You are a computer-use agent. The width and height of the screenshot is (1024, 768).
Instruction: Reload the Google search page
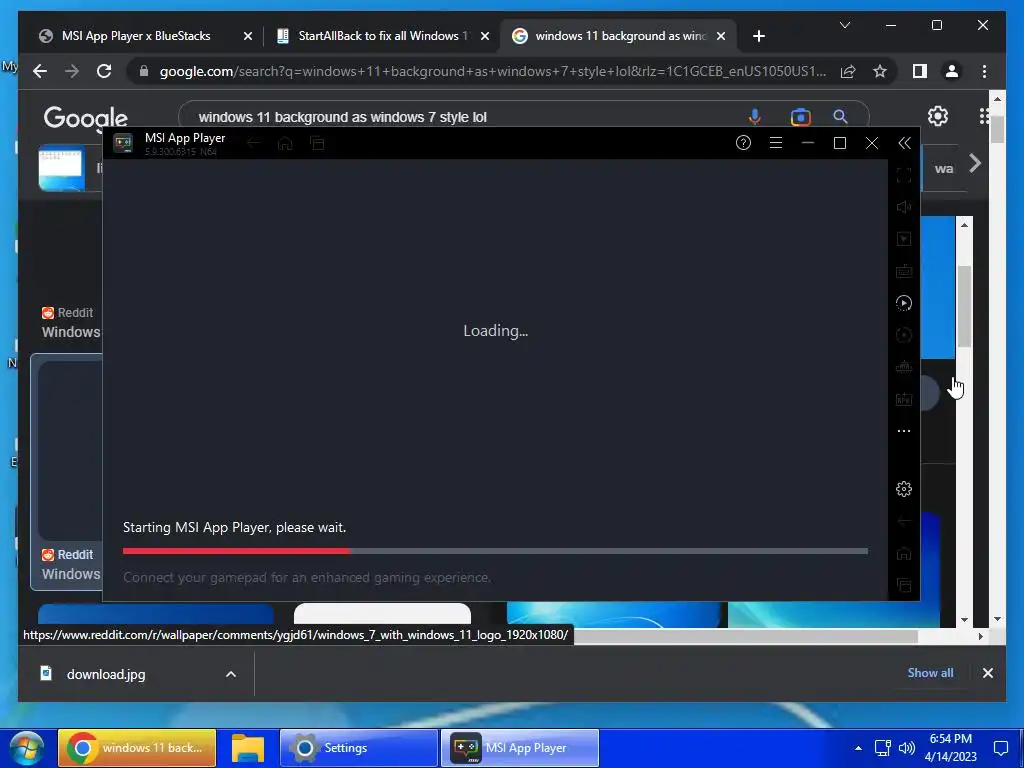pos(104,71)
